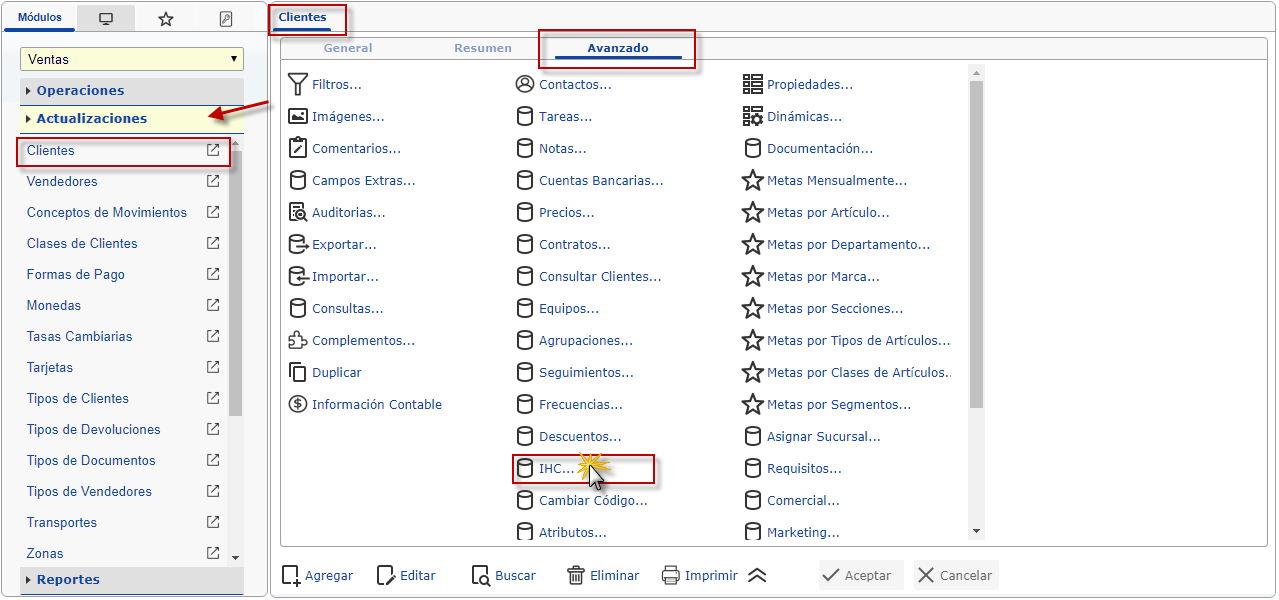Open the Seguimientos... option
The image size is (1279, 600).
click(586, 372)
